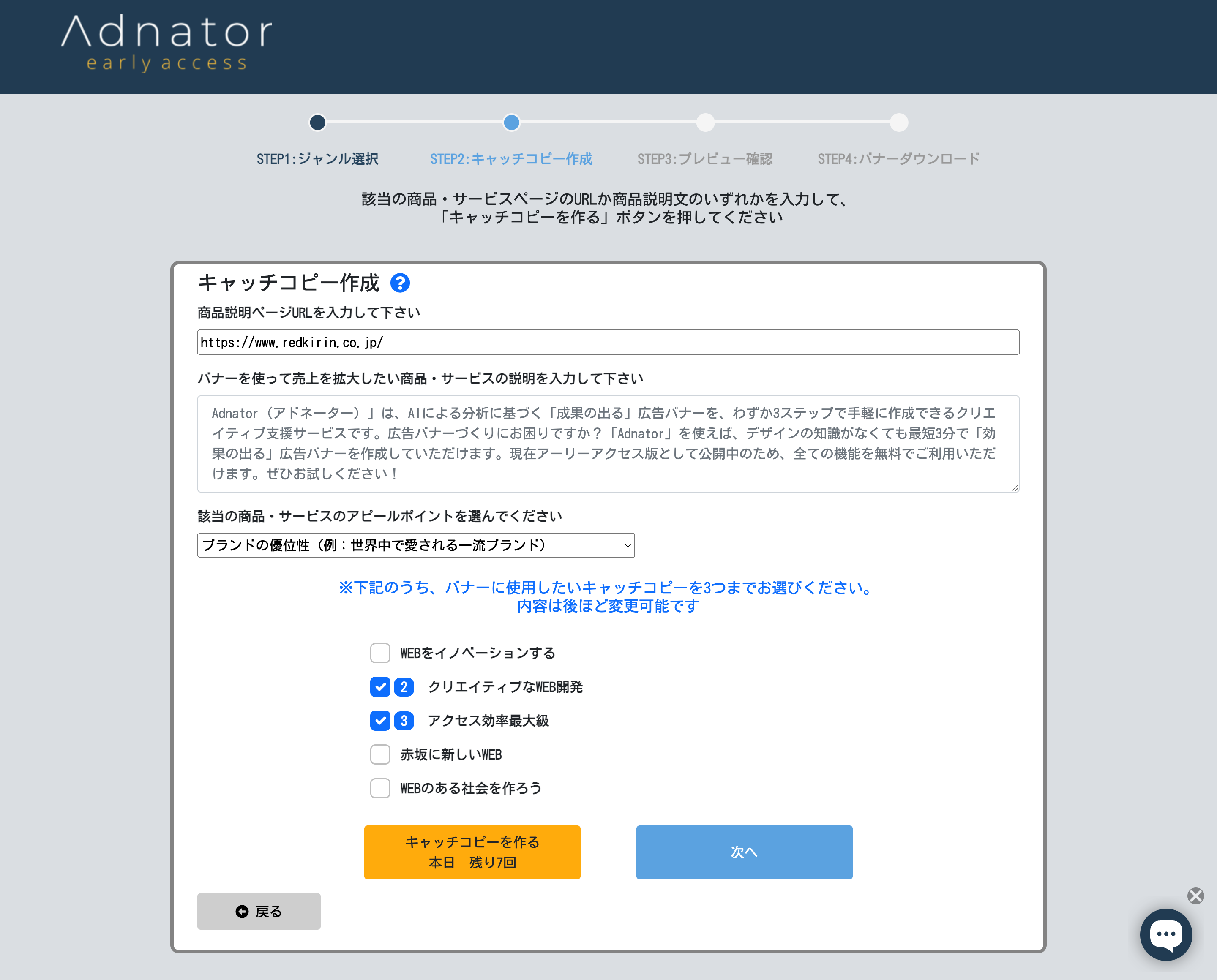Click the label text '赤坂に新しいWEB'
The image size is (1217, 980).
(451, 755)
